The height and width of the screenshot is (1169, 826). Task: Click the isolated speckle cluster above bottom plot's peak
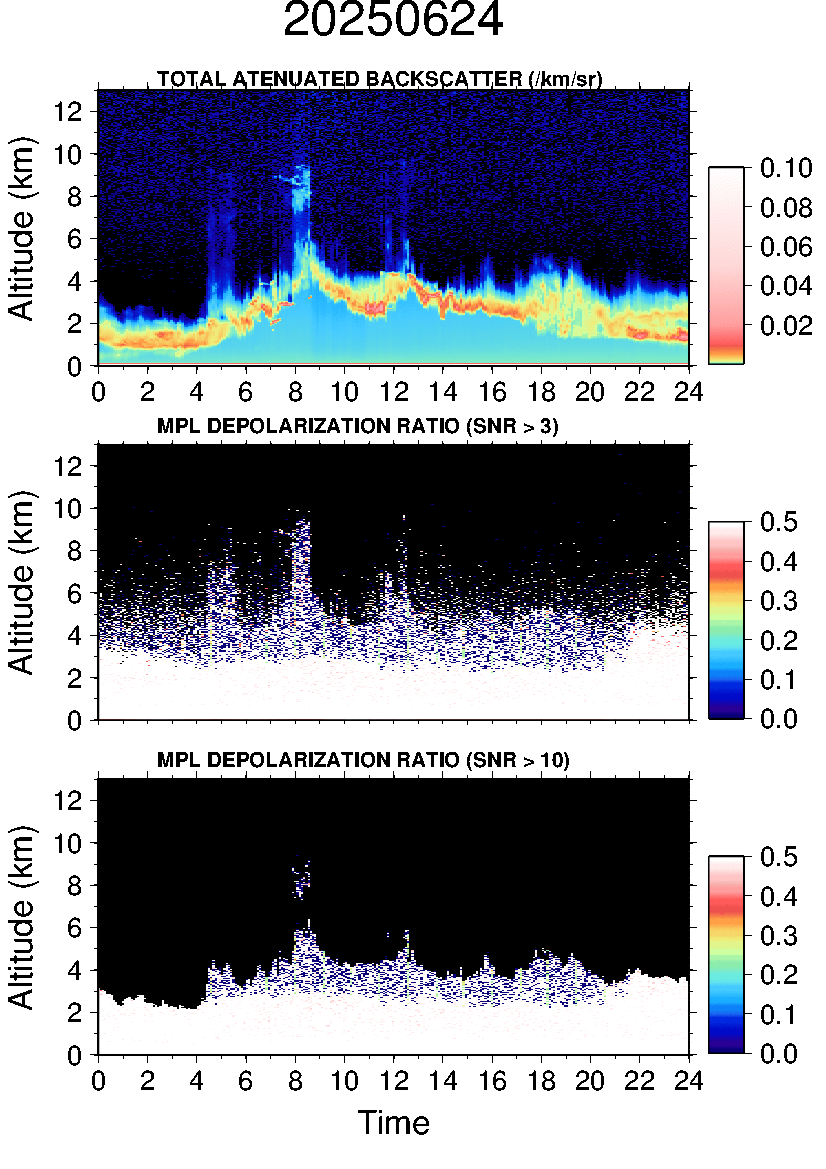(x=303, y=877)
